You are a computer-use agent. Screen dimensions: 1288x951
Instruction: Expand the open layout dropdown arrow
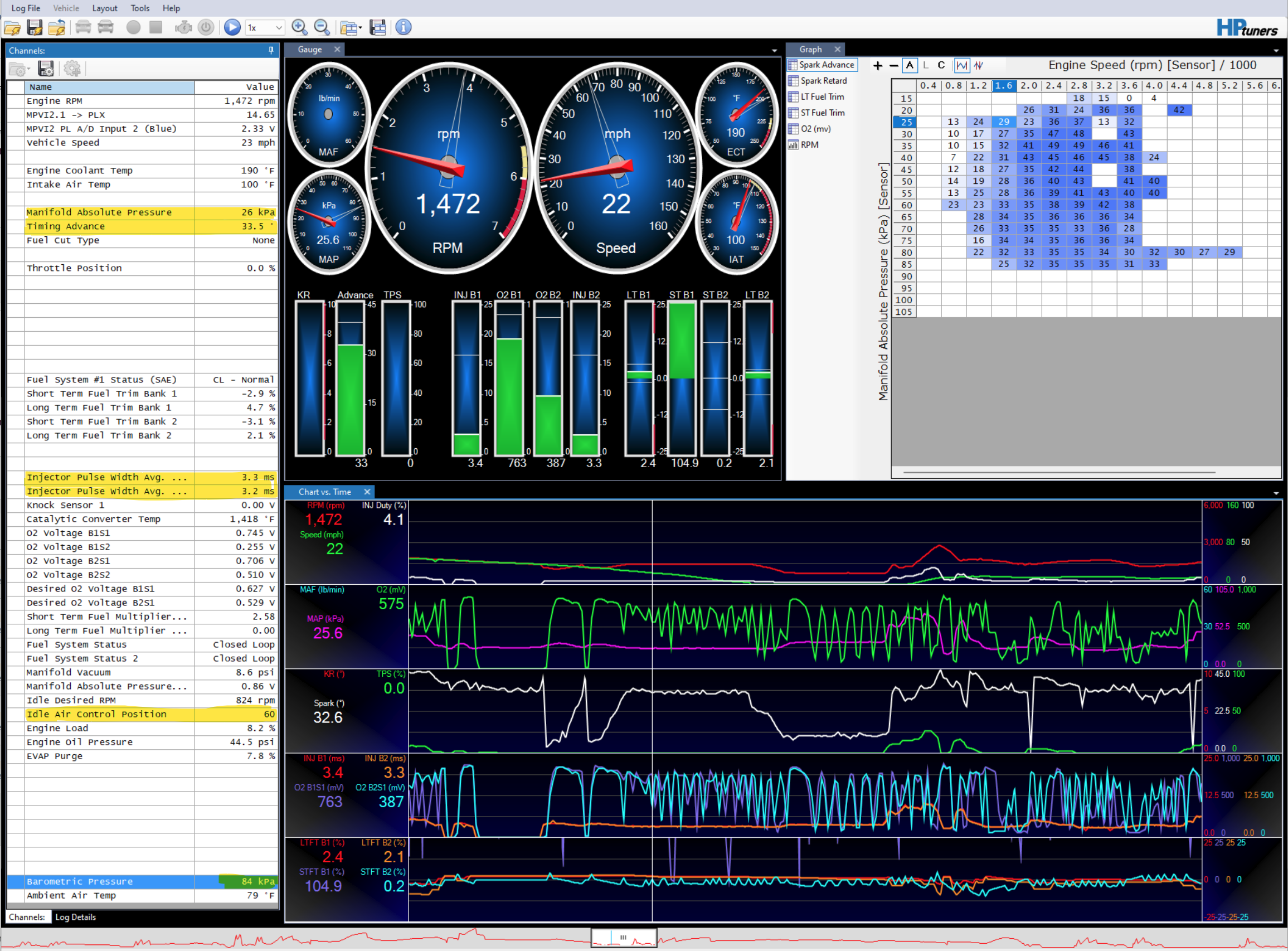[x=360, y=27]
